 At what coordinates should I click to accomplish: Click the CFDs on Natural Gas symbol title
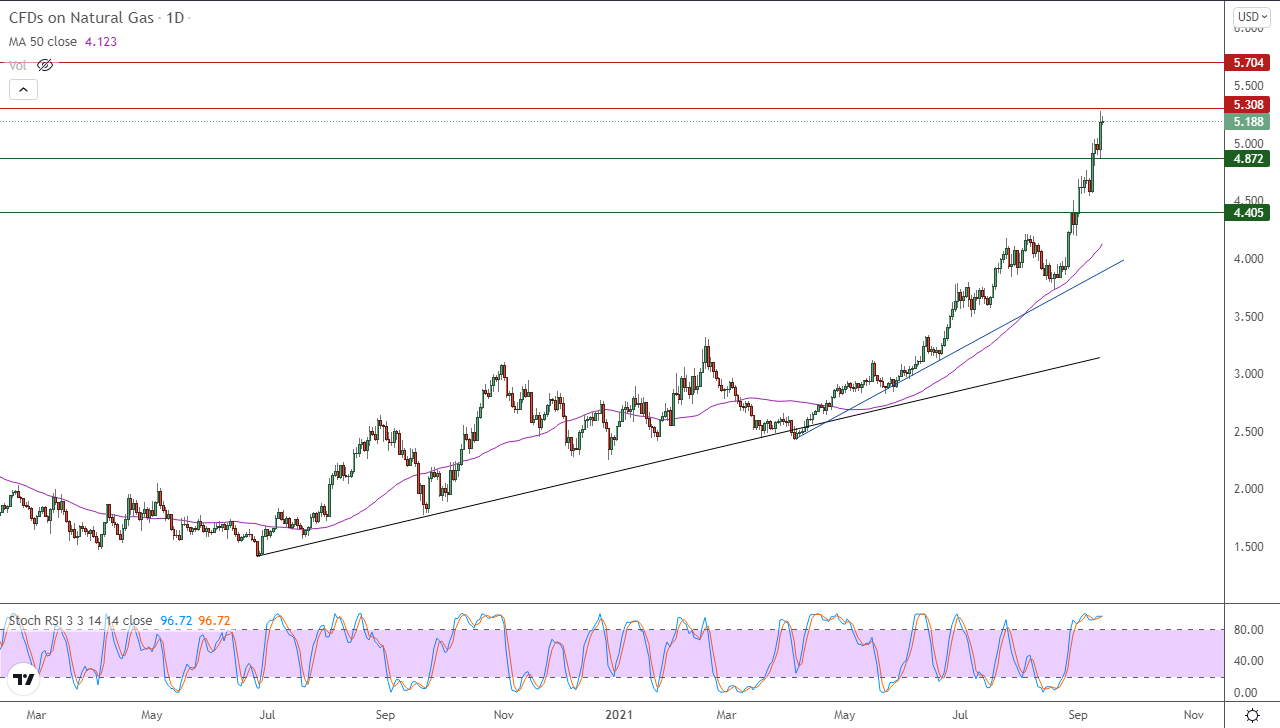pyautogui.click(x=83, y=18)
